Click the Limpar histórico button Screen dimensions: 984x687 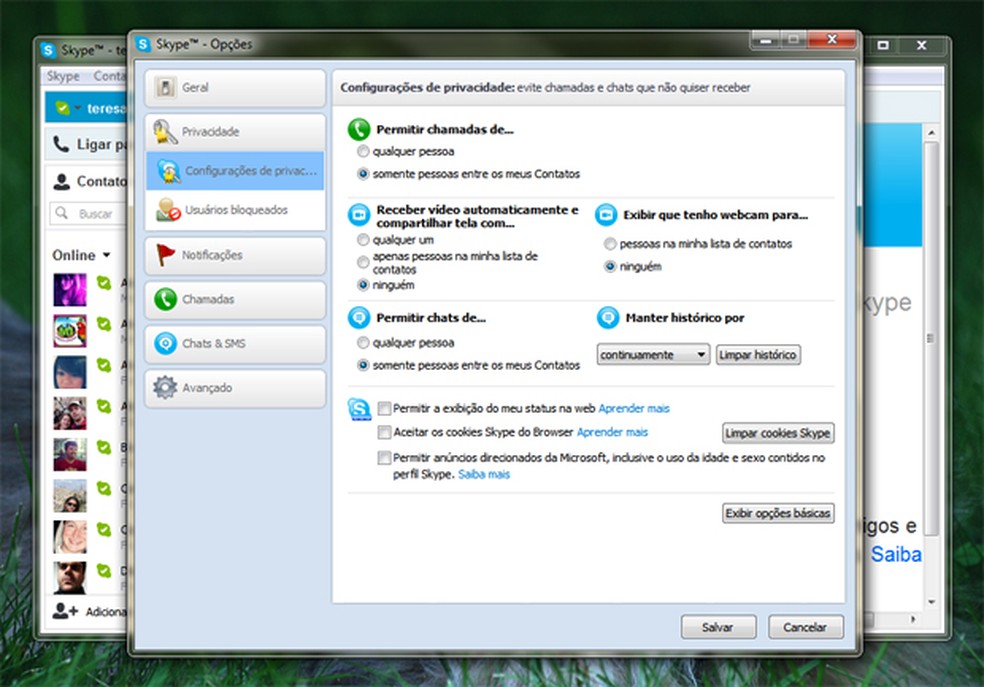[x=757, y=354]
